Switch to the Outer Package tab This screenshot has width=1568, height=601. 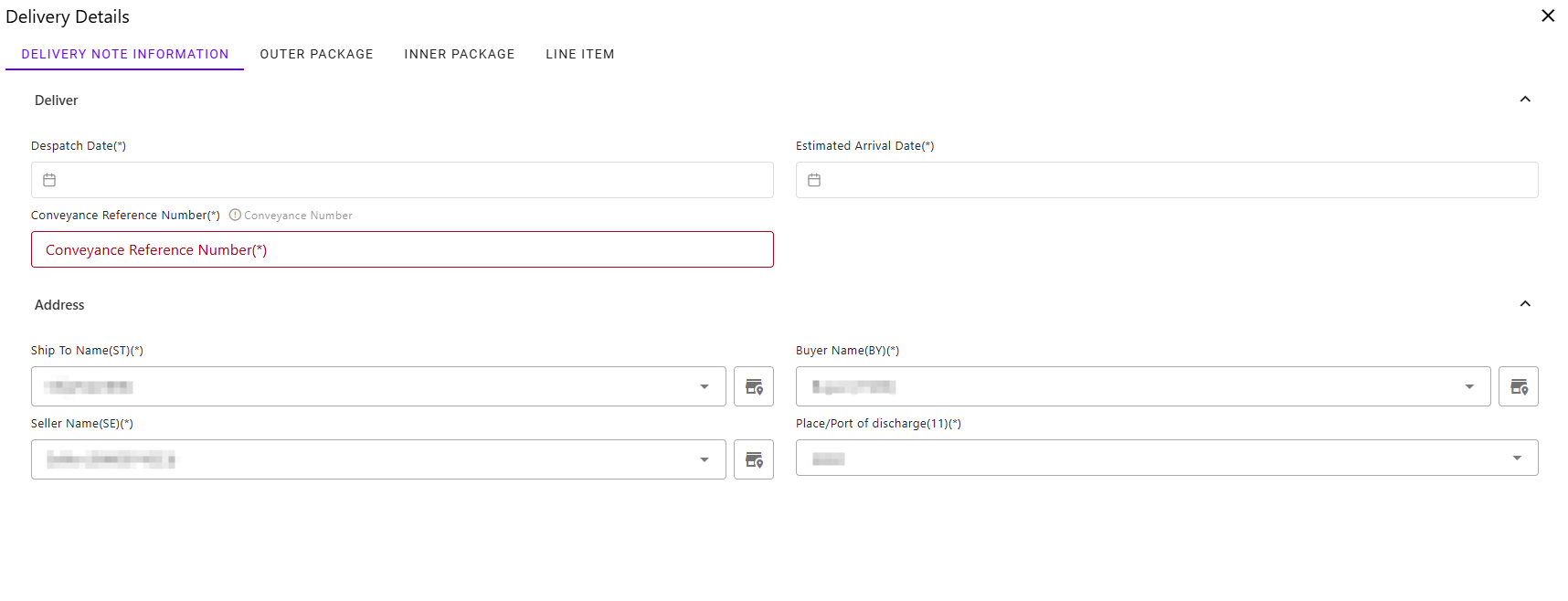pyautogui.click(x=316, y=54)
